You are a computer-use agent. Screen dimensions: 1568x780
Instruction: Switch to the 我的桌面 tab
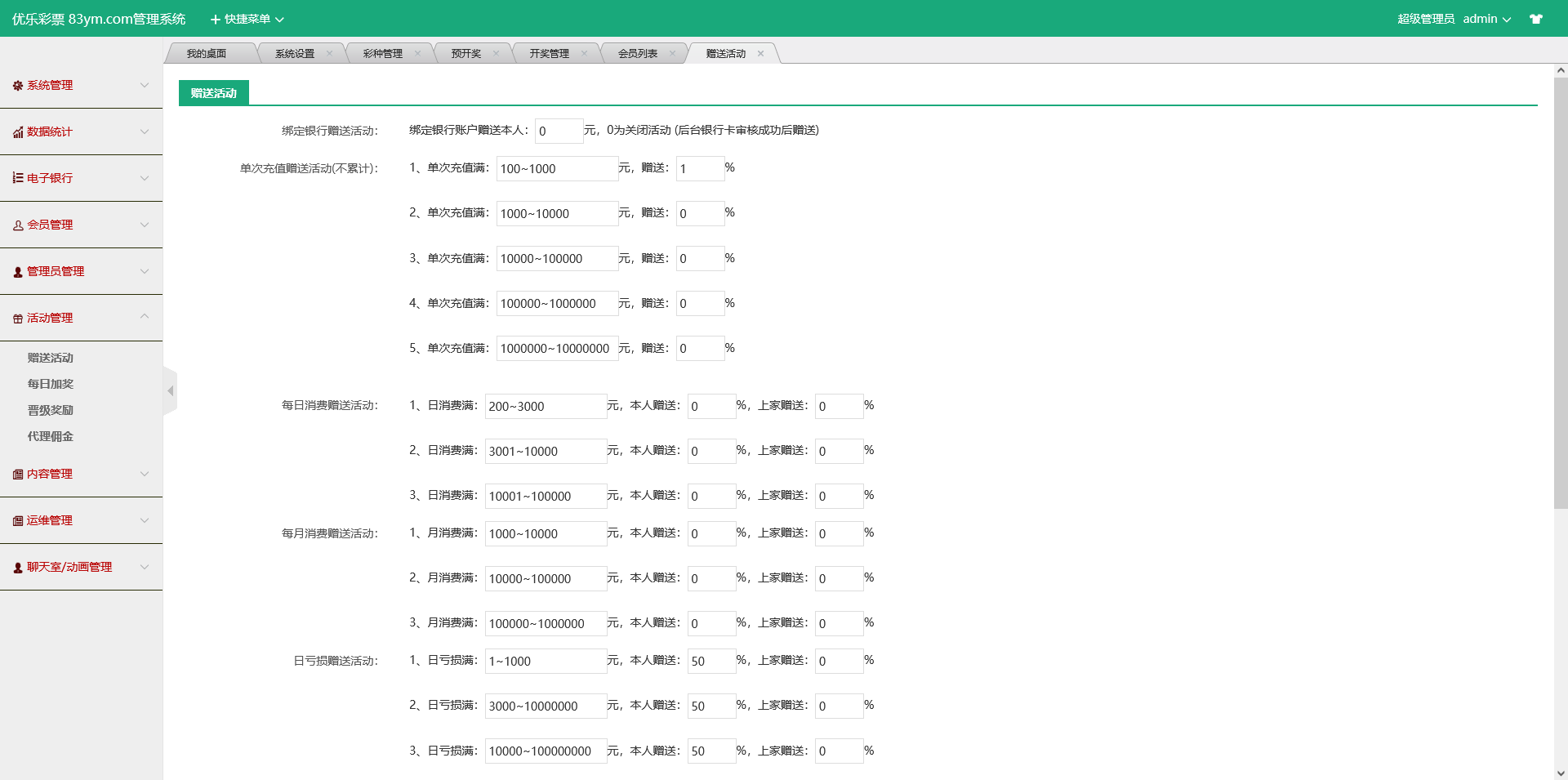point(207,53)
